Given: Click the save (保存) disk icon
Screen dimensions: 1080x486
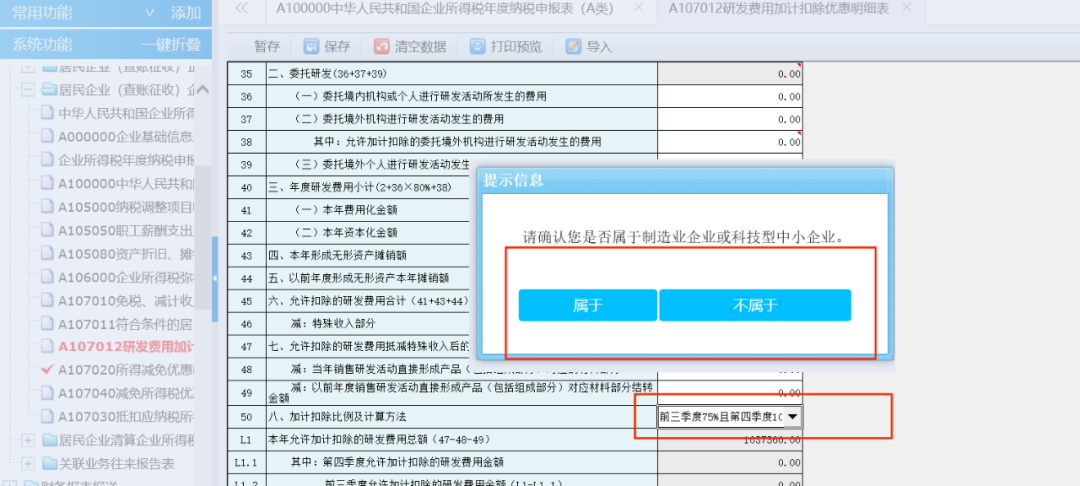Looking at the screenshot, I should tap(311, 46).
